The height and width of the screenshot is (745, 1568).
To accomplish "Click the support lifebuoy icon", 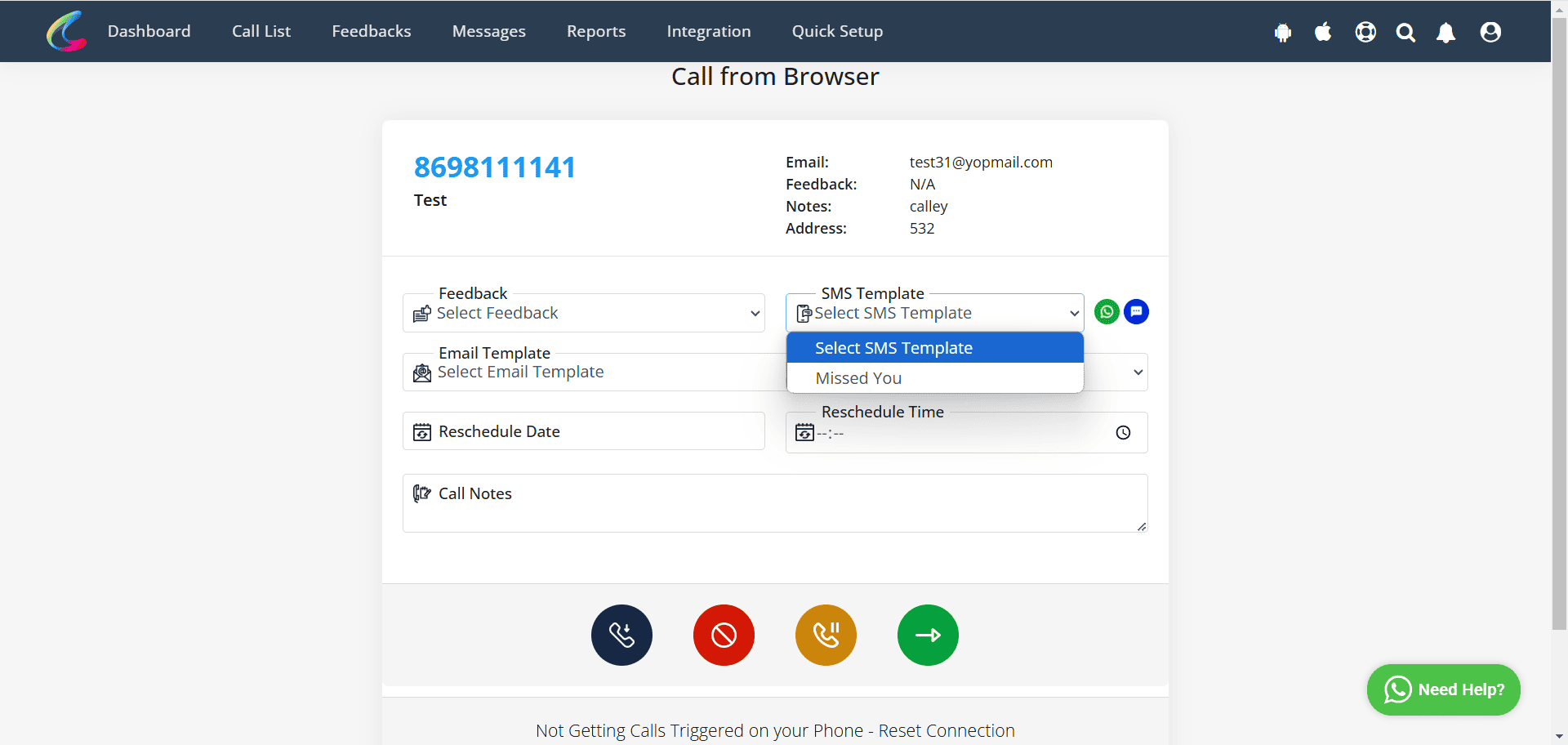I will click(x=1365, y=32).
